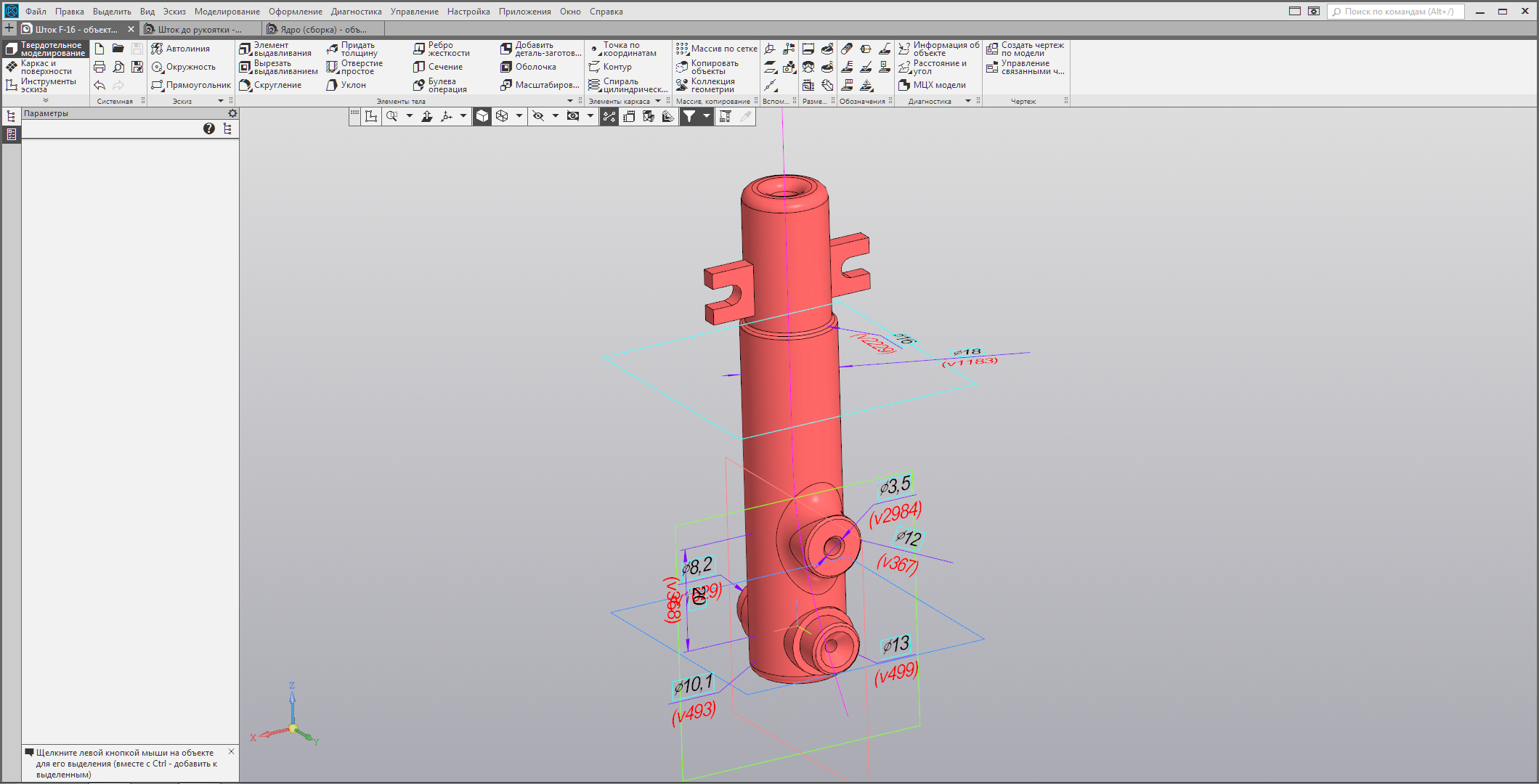Toggle the constraints display button in view toolbar

[609, 116]
